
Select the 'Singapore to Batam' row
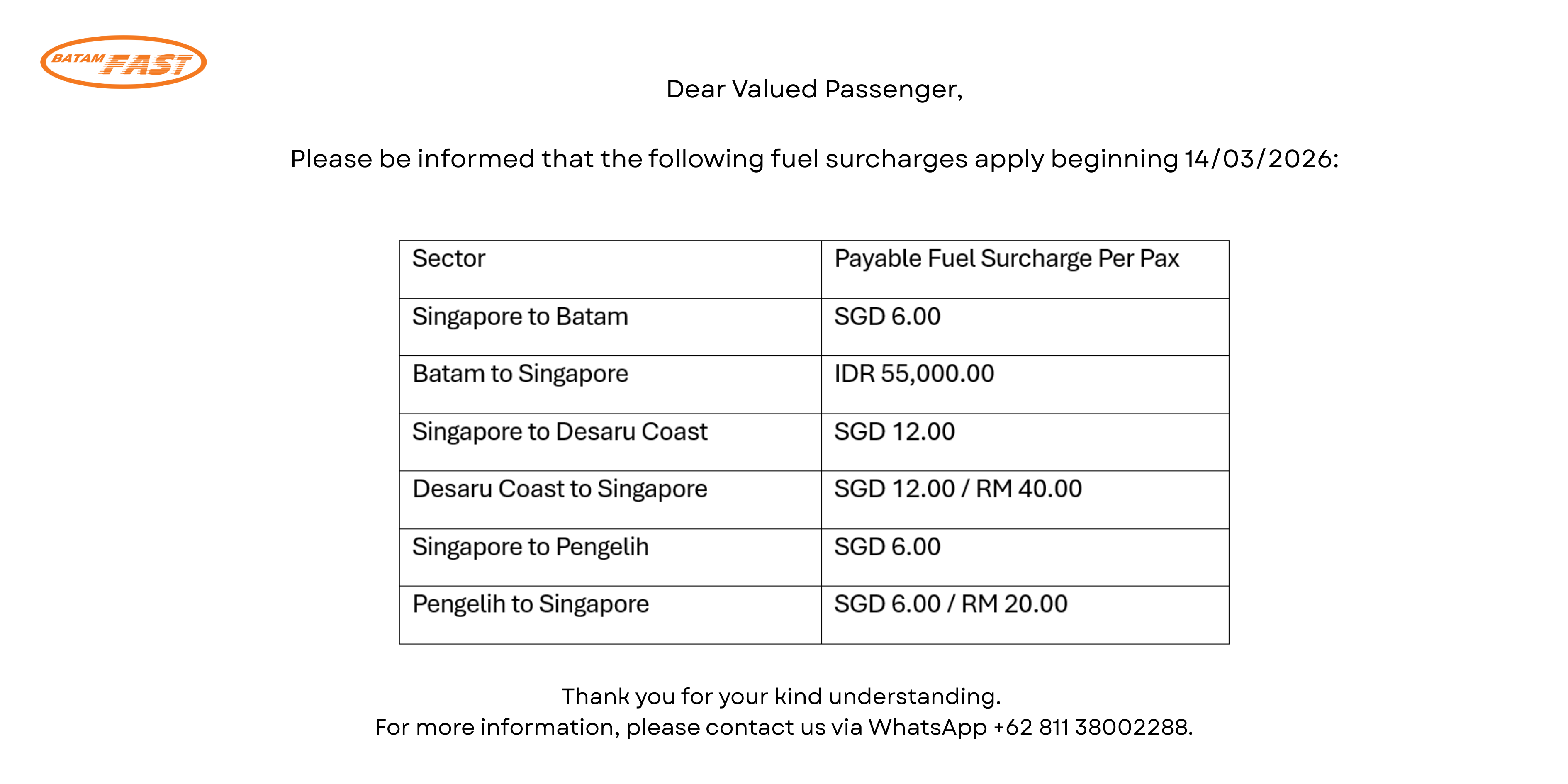814,327
